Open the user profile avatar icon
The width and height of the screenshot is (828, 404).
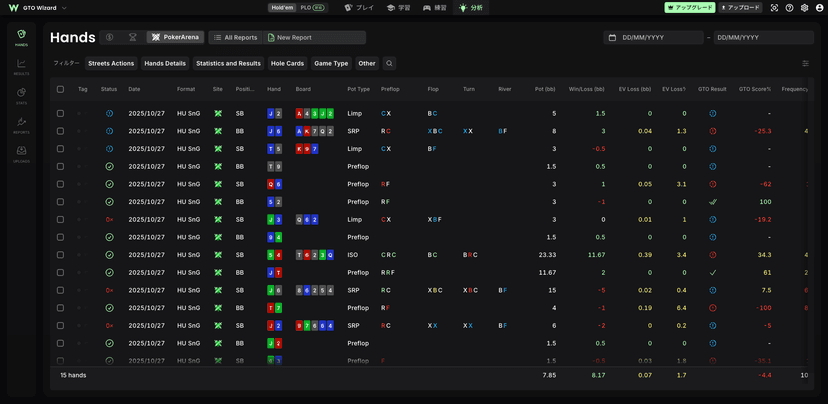[x=819, y=8]
